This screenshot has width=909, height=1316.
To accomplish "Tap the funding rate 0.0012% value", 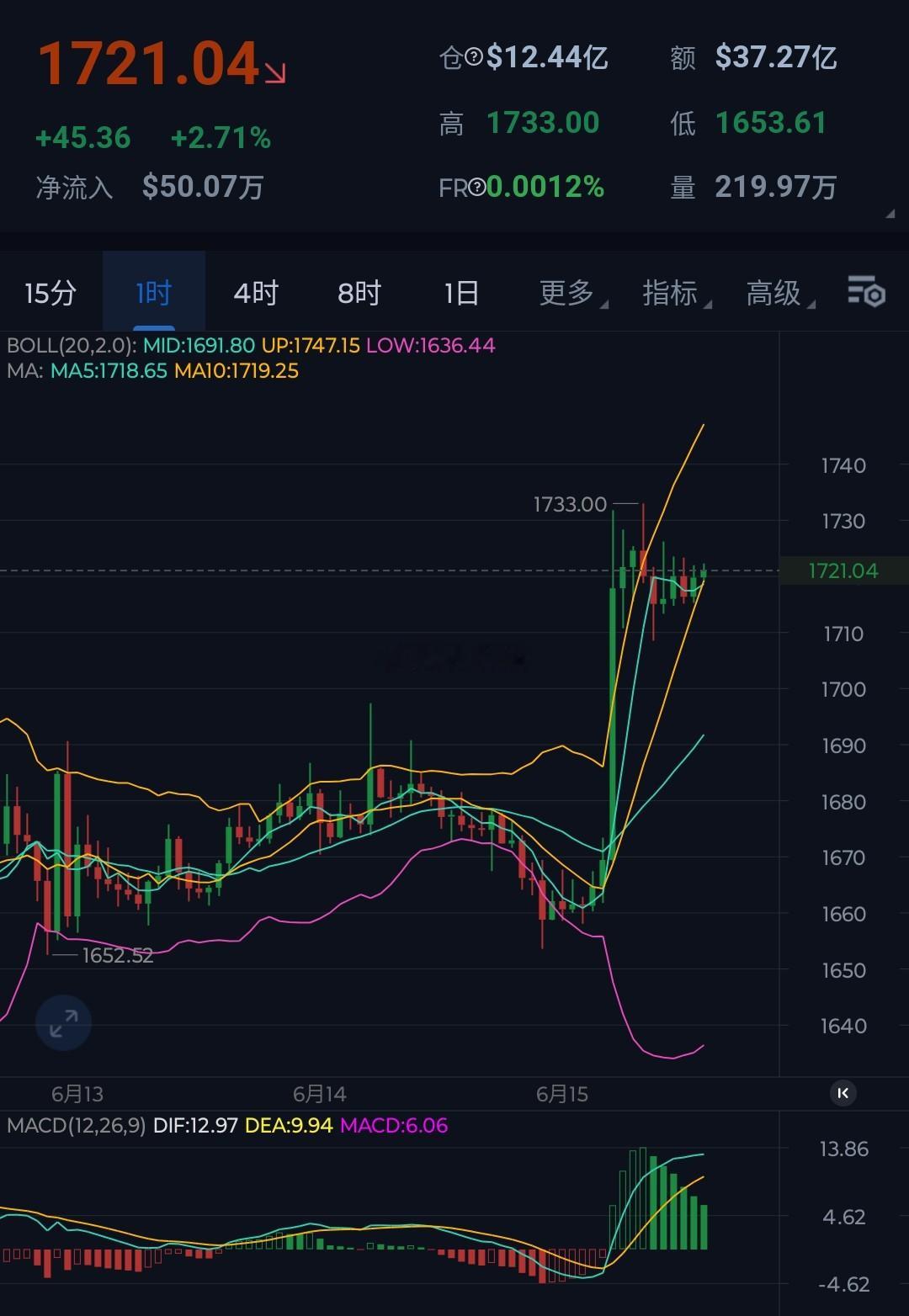I will pos(545,187).
